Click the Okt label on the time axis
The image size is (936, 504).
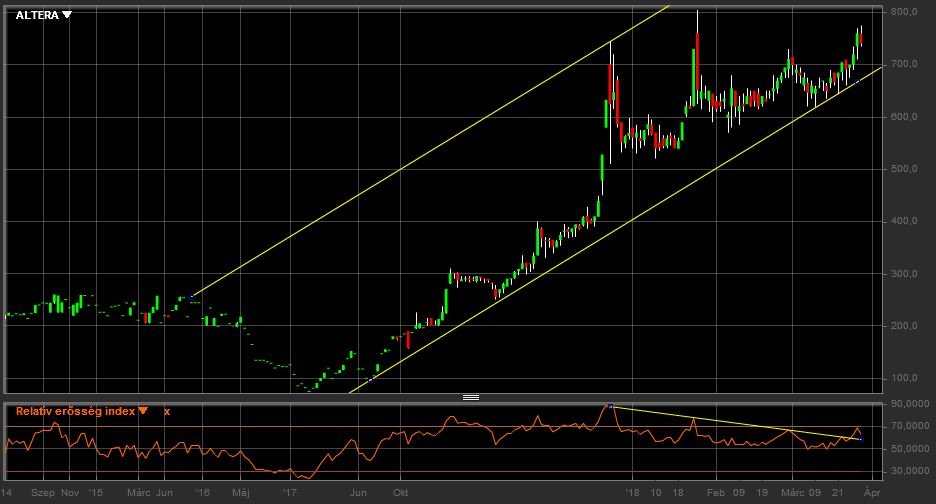(401, 493)
